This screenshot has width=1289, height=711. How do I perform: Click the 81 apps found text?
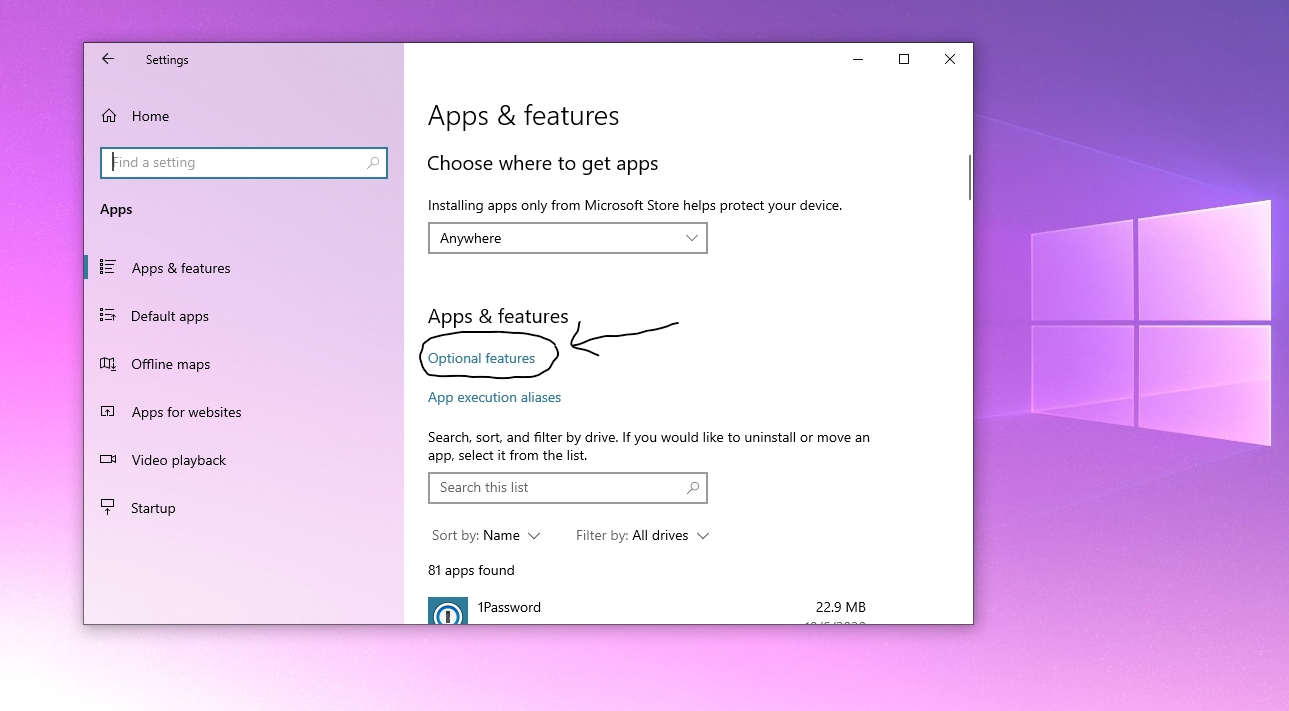coord(471,570)
